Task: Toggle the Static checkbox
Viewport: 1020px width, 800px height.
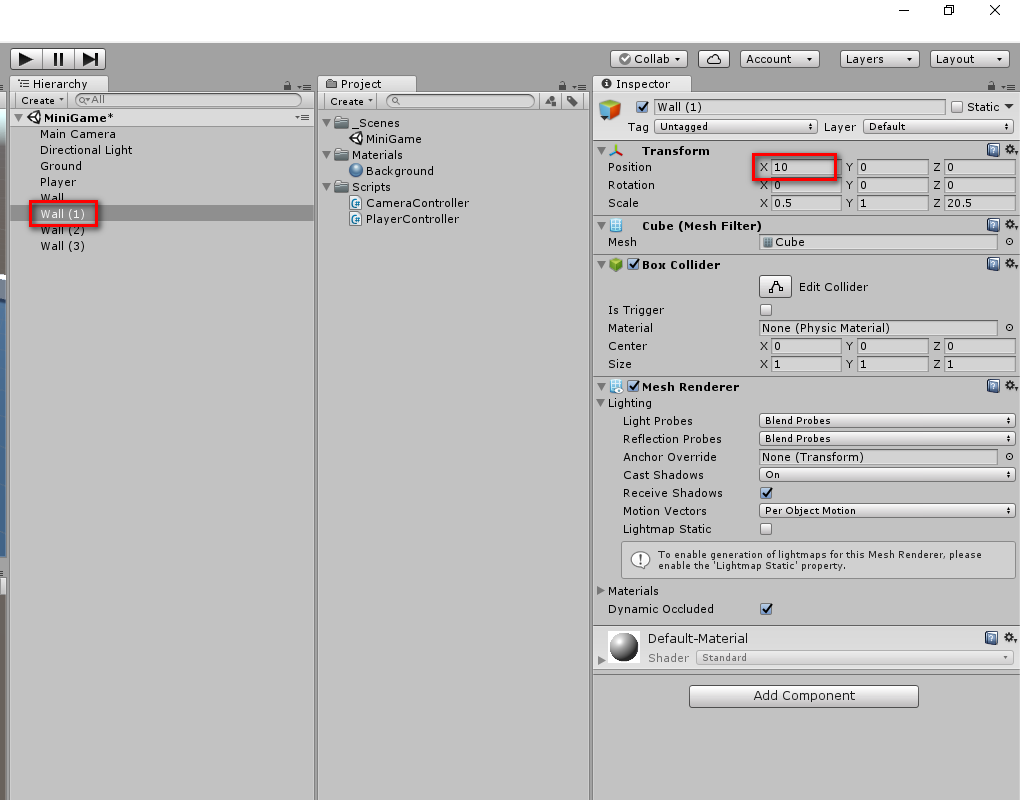Action: point(957,107)
